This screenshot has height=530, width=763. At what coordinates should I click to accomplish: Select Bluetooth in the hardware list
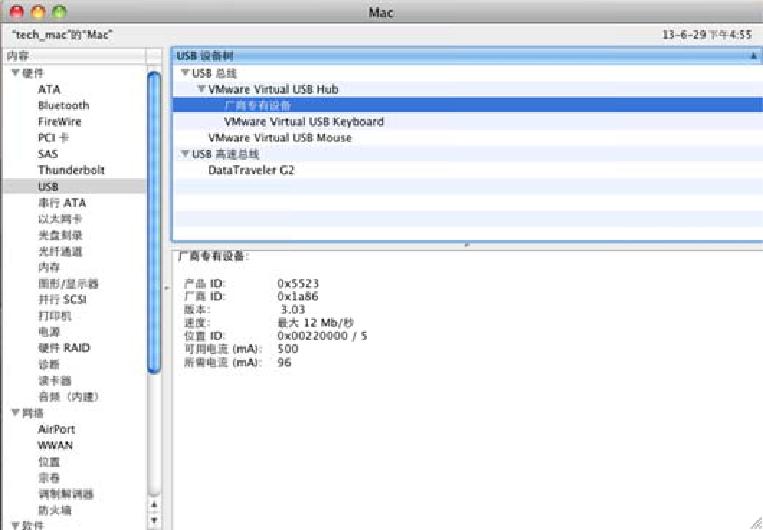pos(63,105)
